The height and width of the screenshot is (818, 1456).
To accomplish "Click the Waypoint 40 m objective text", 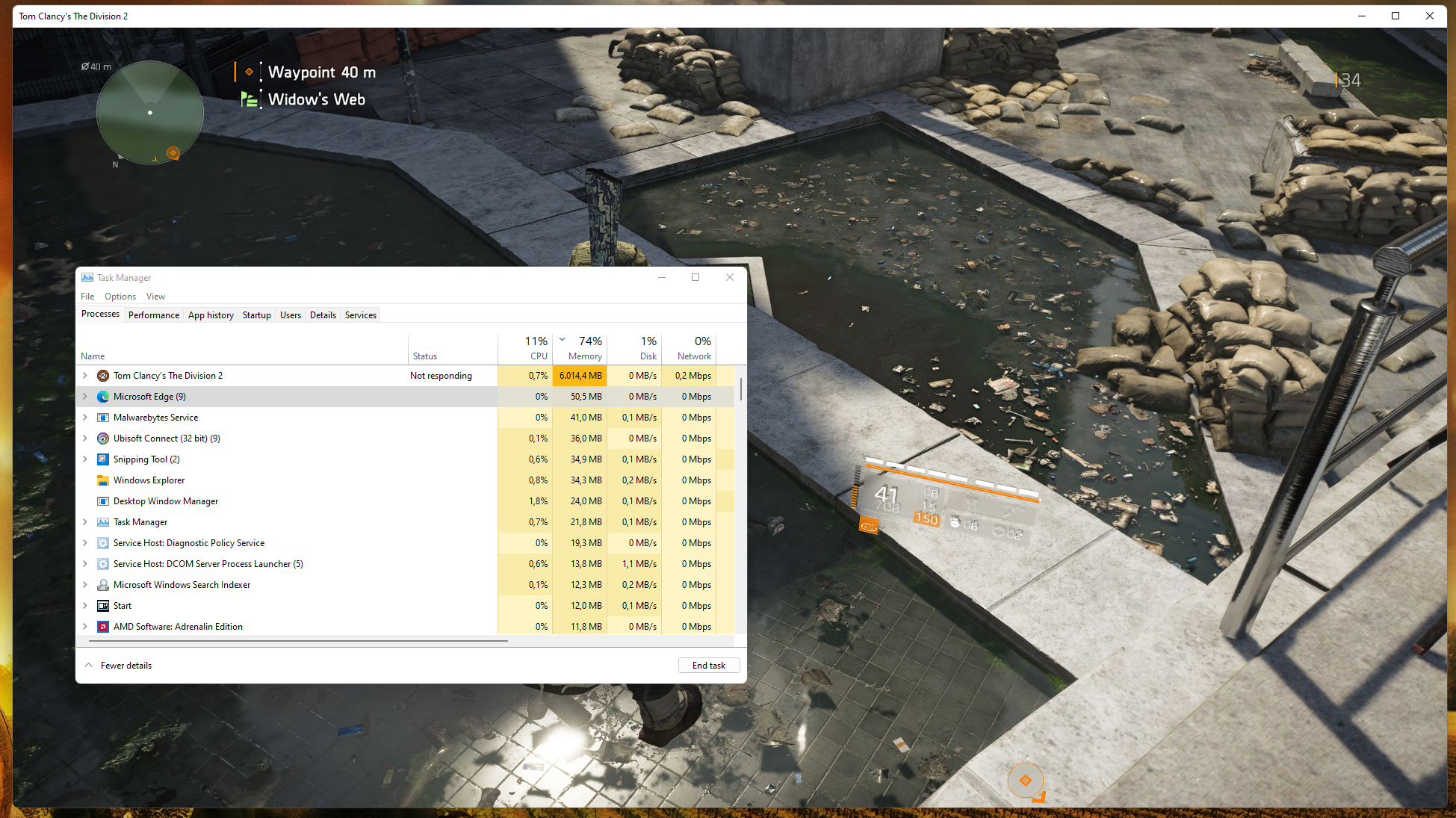I will pos(322,72).
